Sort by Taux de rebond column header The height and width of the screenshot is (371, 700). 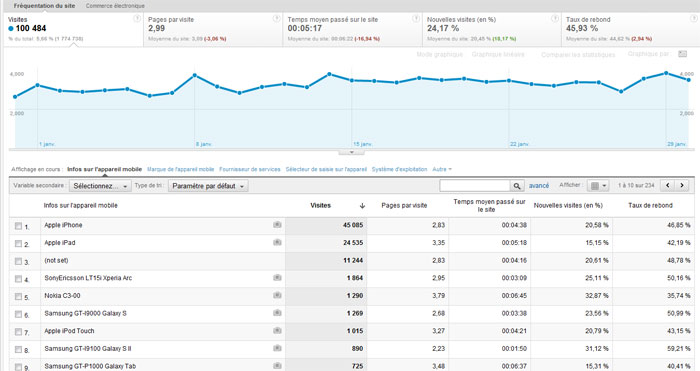pos(650,205)
